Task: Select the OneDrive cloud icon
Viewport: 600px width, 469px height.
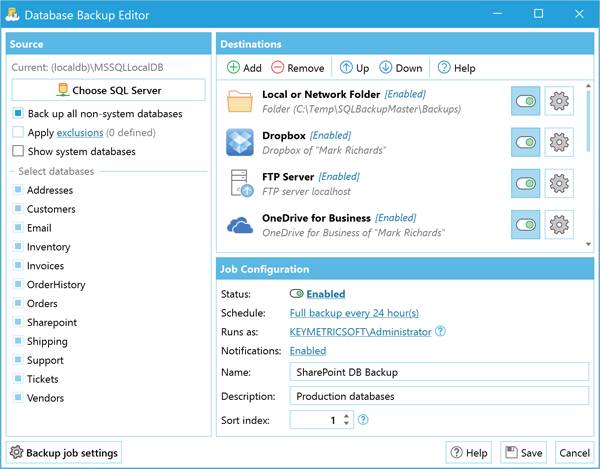Action: pos(240,225)
